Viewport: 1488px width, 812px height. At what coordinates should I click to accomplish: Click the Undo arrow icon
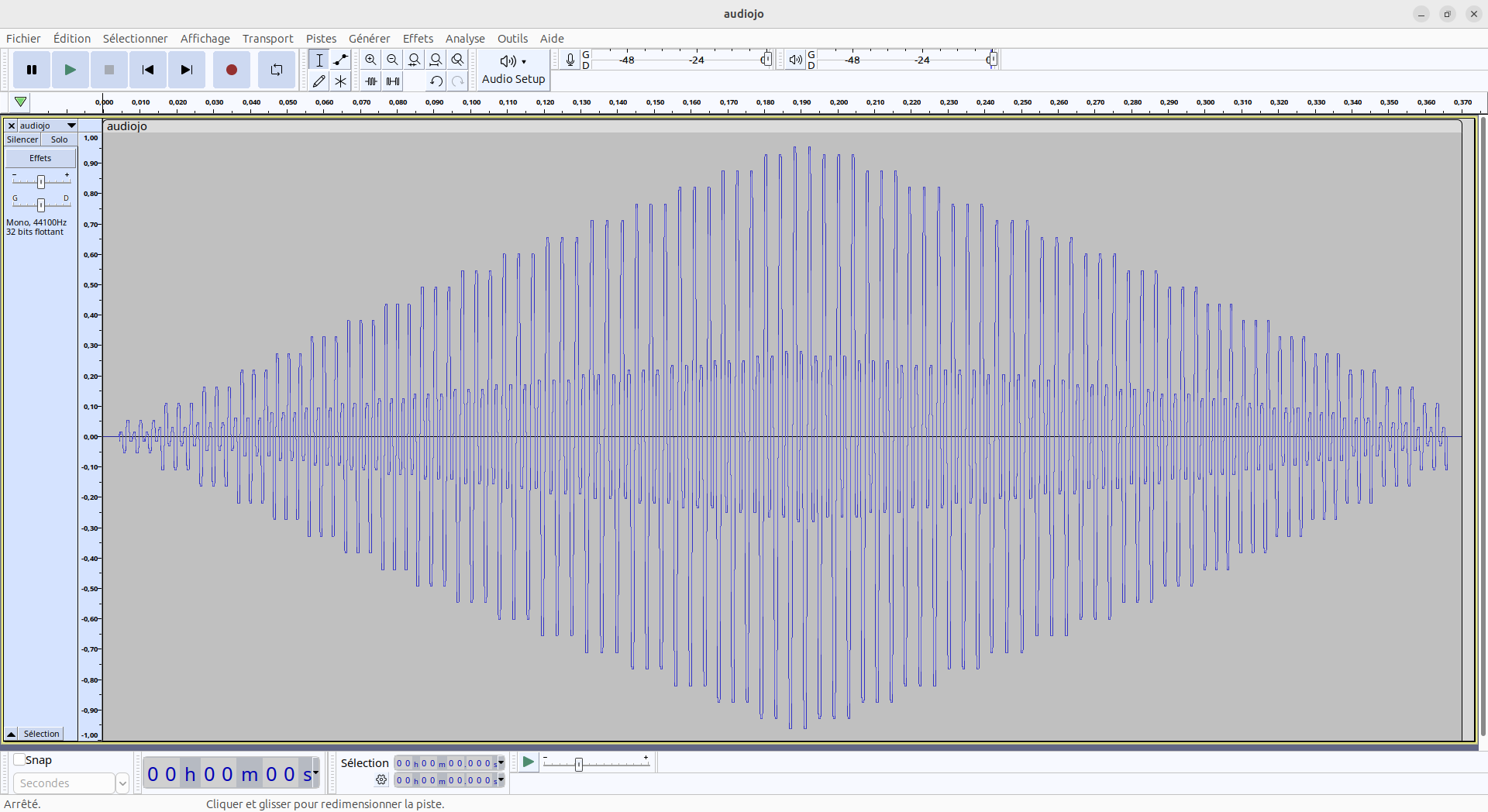(436, 81)
